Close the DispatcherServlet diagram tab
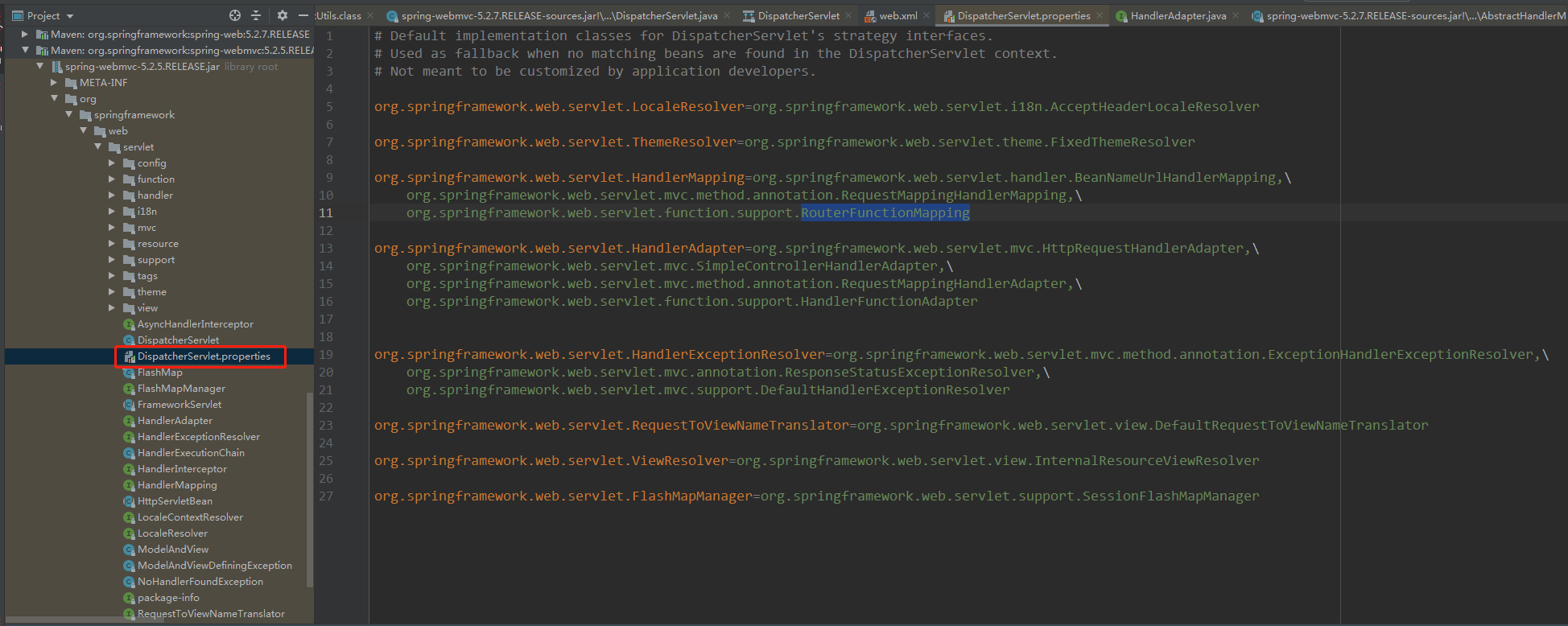The width and height of the screenshot is (1568, 626). (848, 15)
